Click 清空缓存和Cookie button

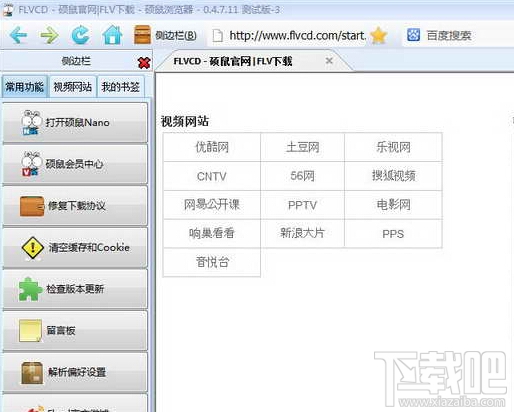(x=75, y=248)
